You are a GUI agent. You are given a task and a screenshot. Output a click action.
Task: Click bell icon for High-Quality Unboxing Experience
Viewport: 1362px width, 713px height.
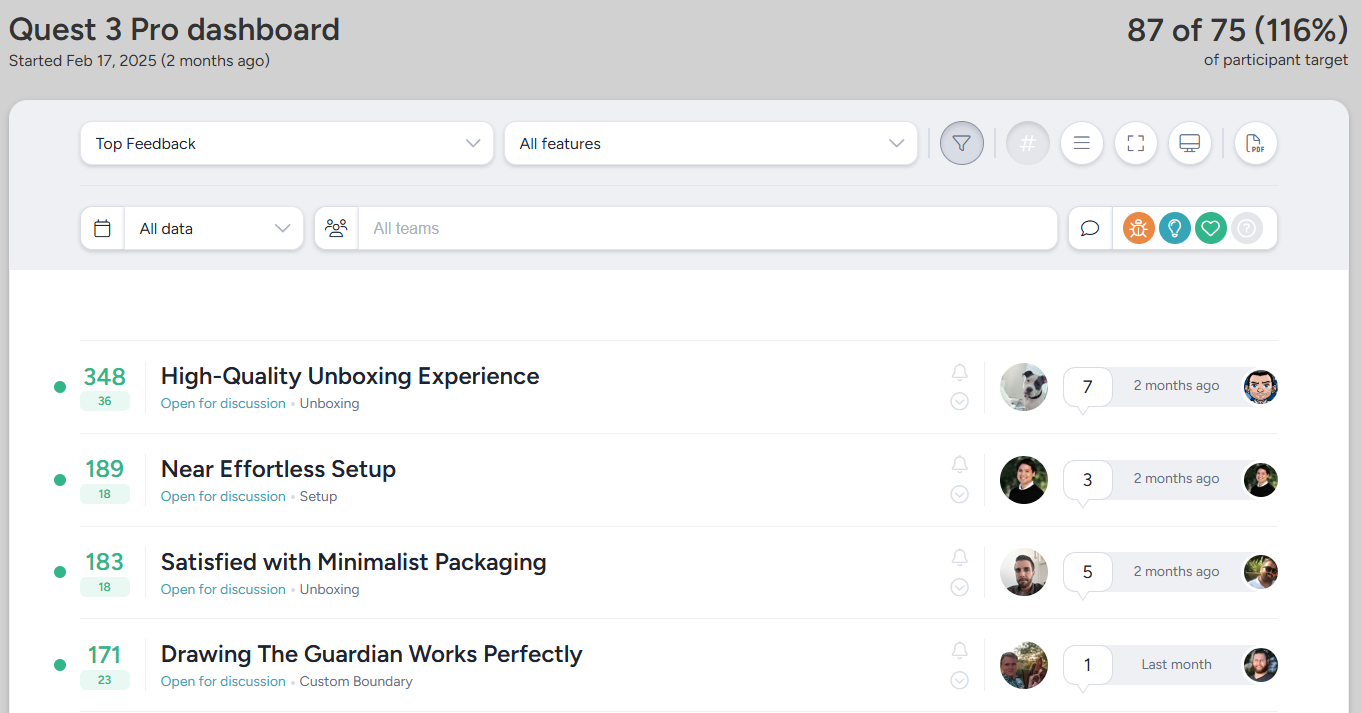(x=959, y=373)
